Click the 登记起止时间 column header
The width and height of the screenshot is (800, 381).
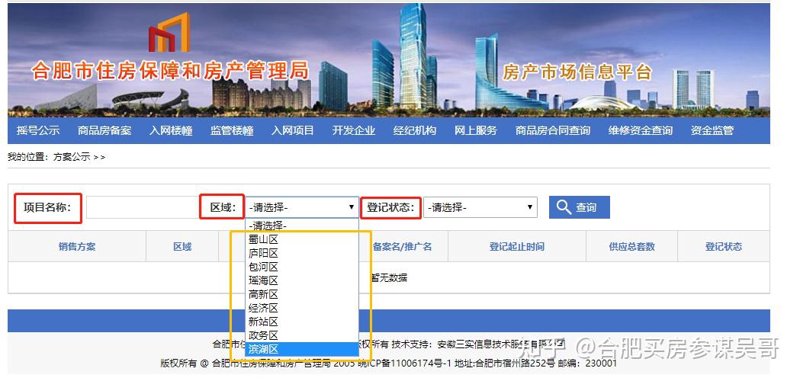click(x=517, y=247)
